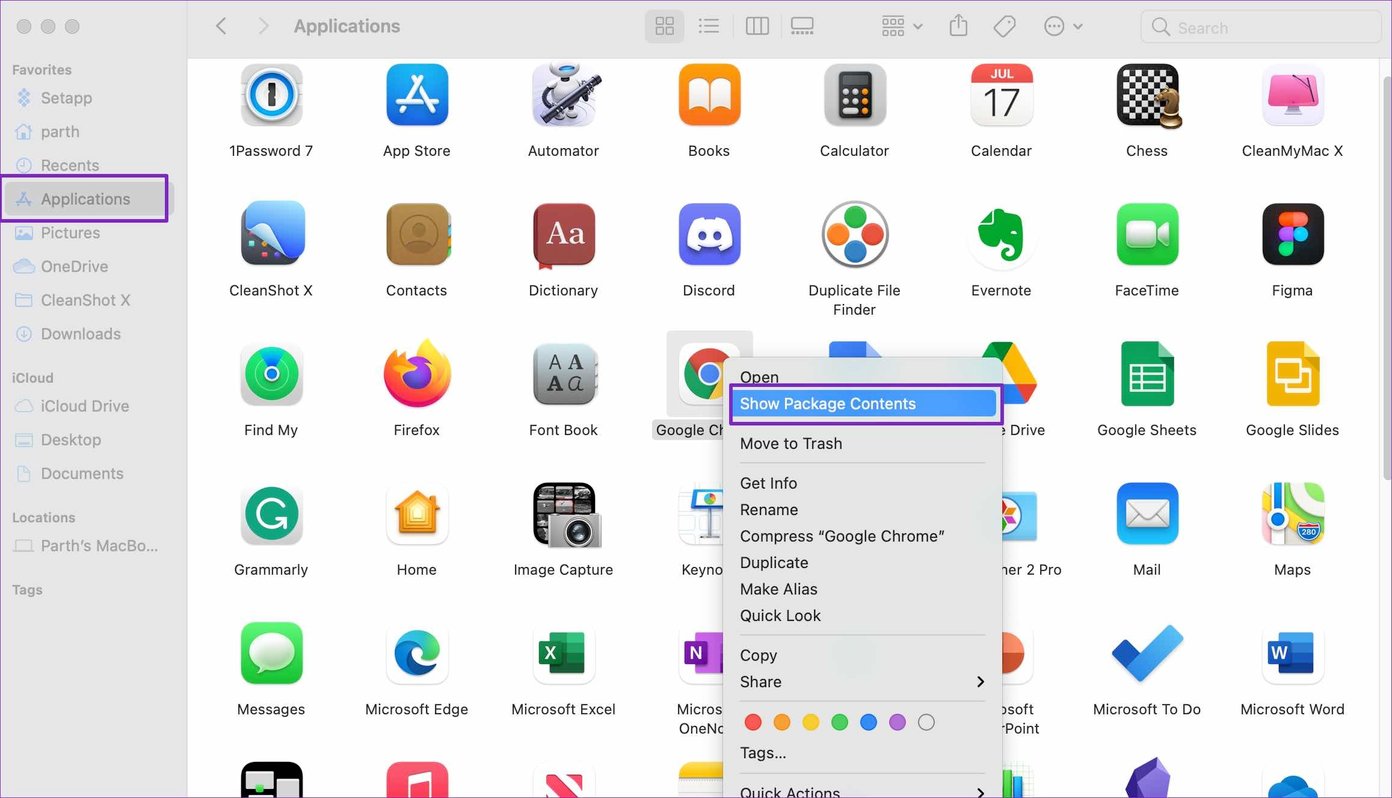The image size is (1392, 798).
Task: Select Copy from the context menu
Action: (x=863, y=656)
